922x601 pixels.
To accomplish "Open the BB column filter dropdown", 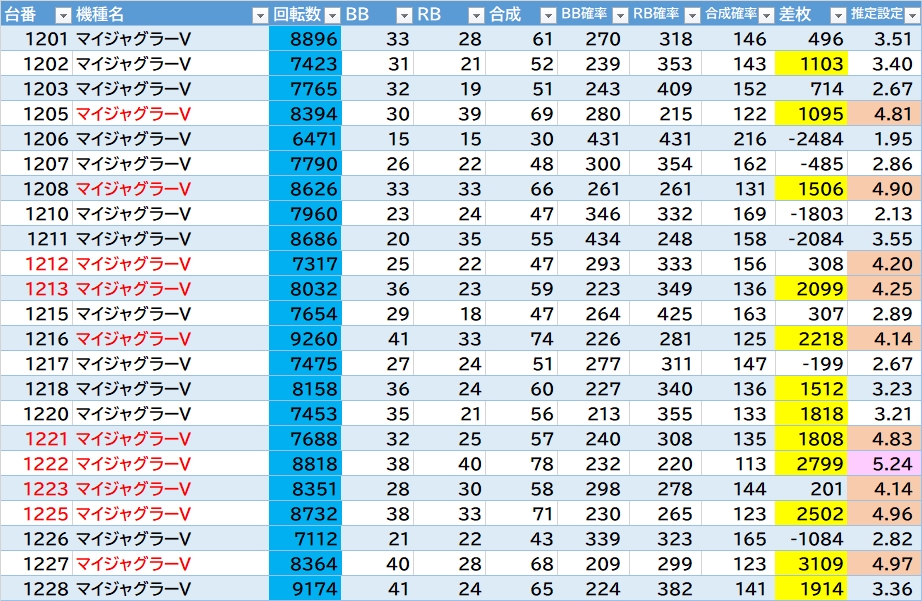I will (x=403, y=15).
